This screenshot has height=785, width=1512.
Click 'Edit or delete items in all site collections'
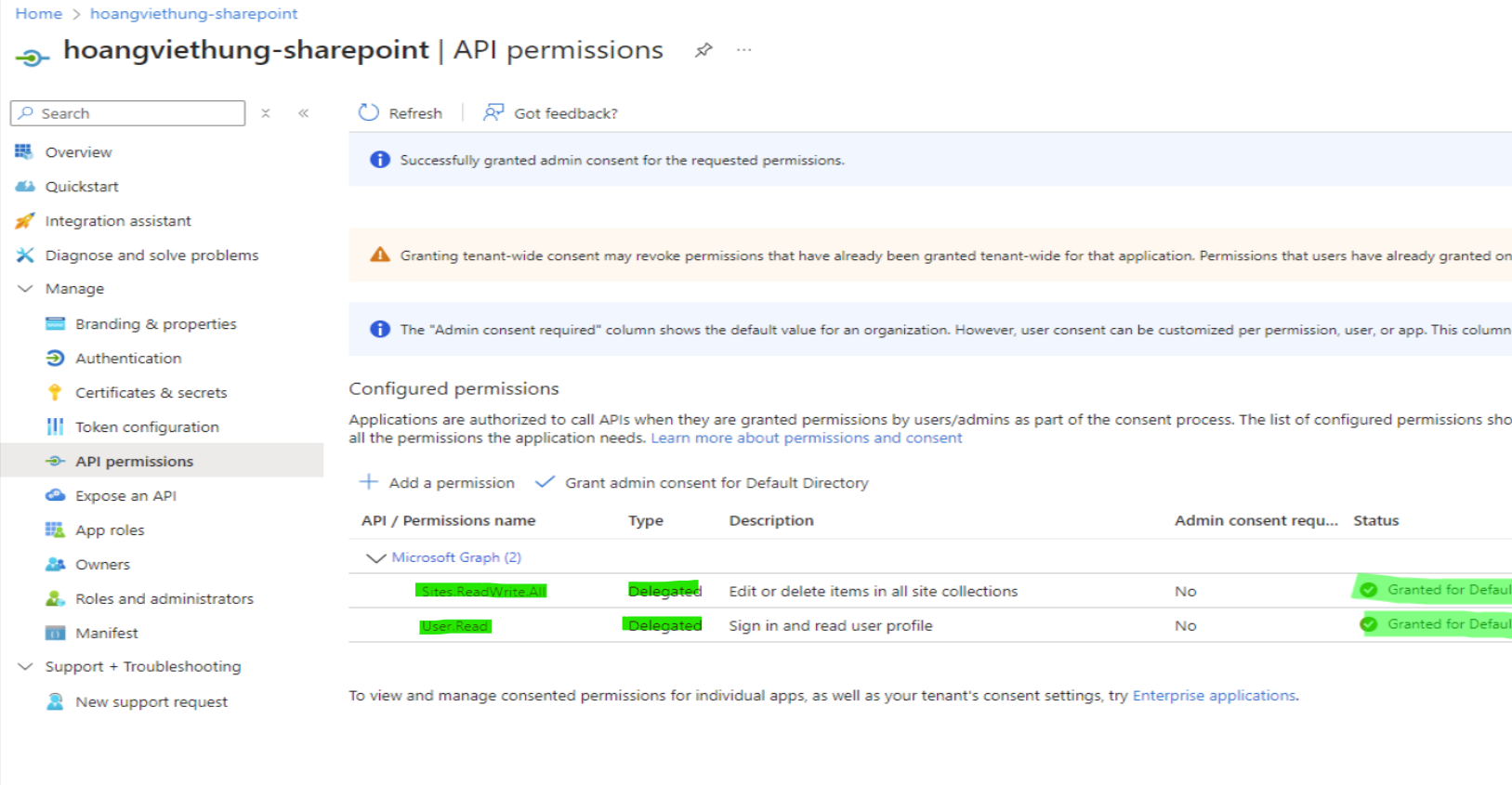click(874, 591)
